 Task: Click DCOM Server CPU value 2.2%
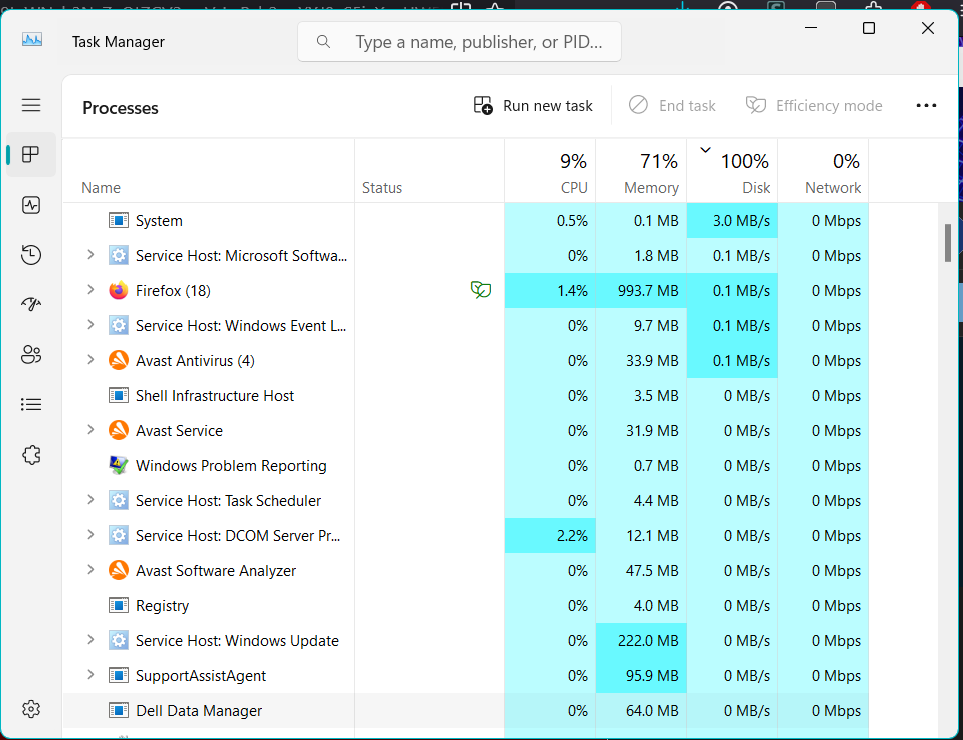click(572, 536)
